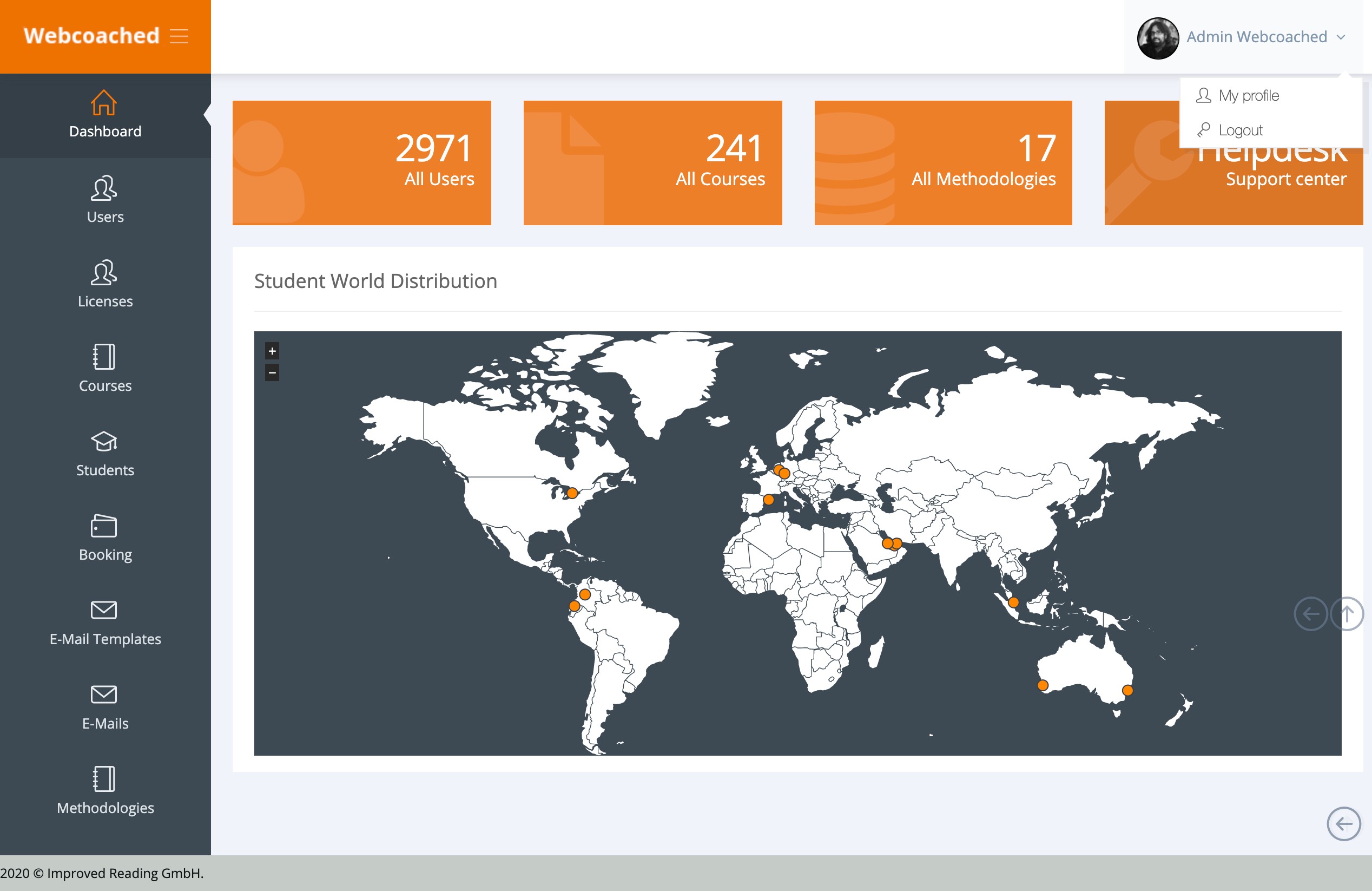Image resolution: width=1372 pixels, height=891 pixels.
Task: Open the Methodologies notebook icon
Action: pyautogui.click(x=104, y=778)
